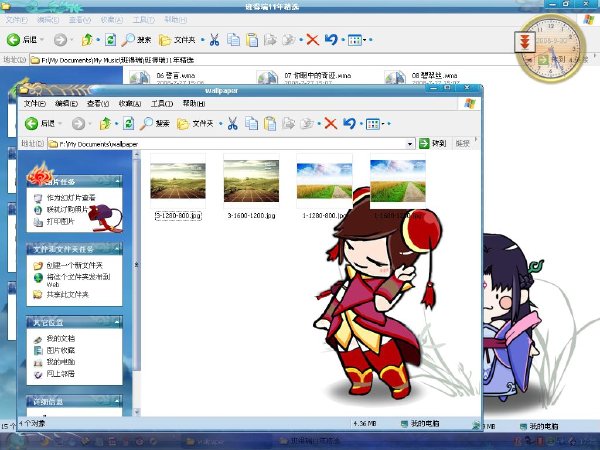The image size is (600, 450).
Task: Undo last action in wallpaper toolbar
Action: point(349,123)
